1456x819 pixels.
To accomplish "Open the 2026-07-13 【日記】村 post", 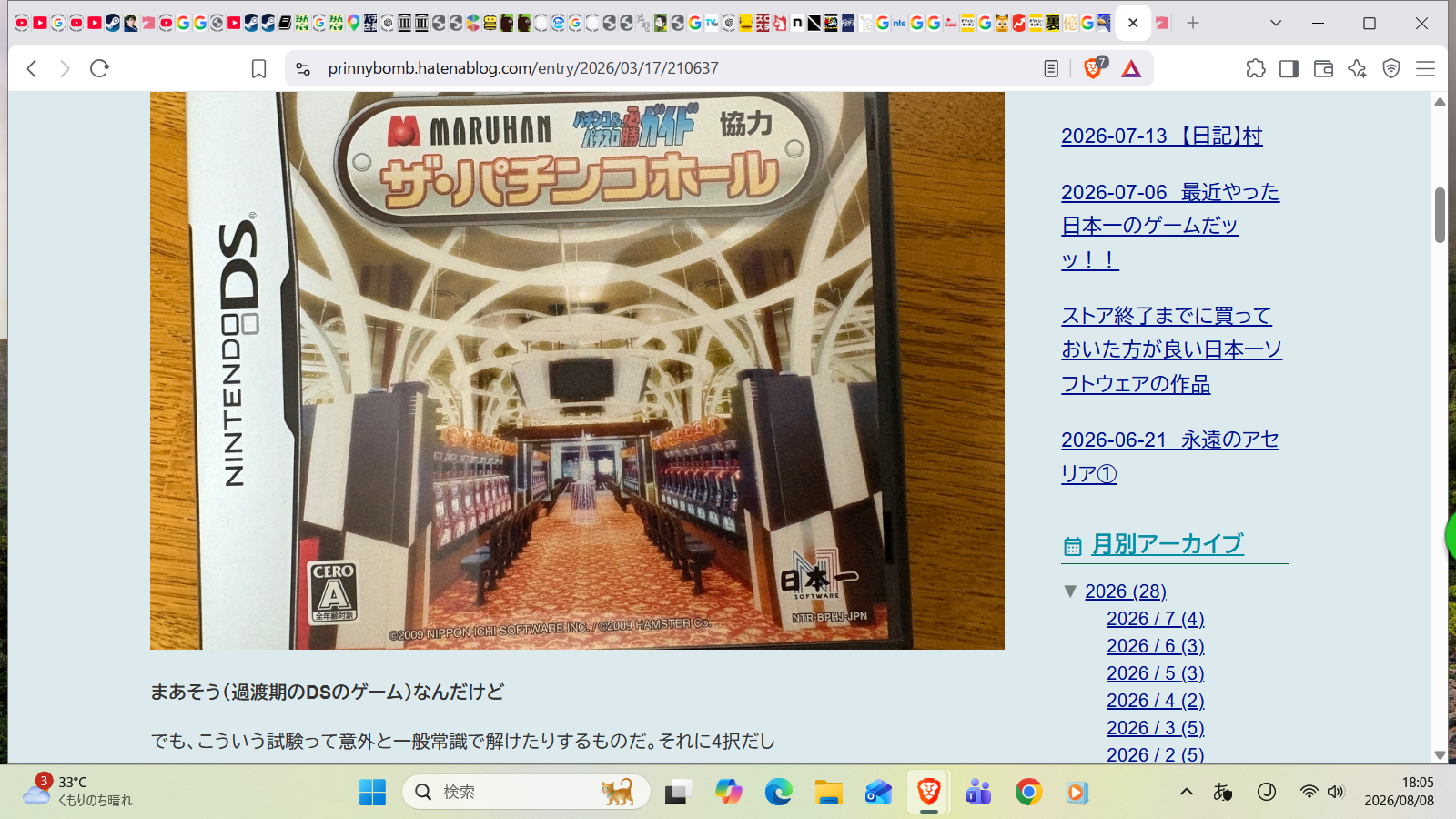I will (1162, 136).
